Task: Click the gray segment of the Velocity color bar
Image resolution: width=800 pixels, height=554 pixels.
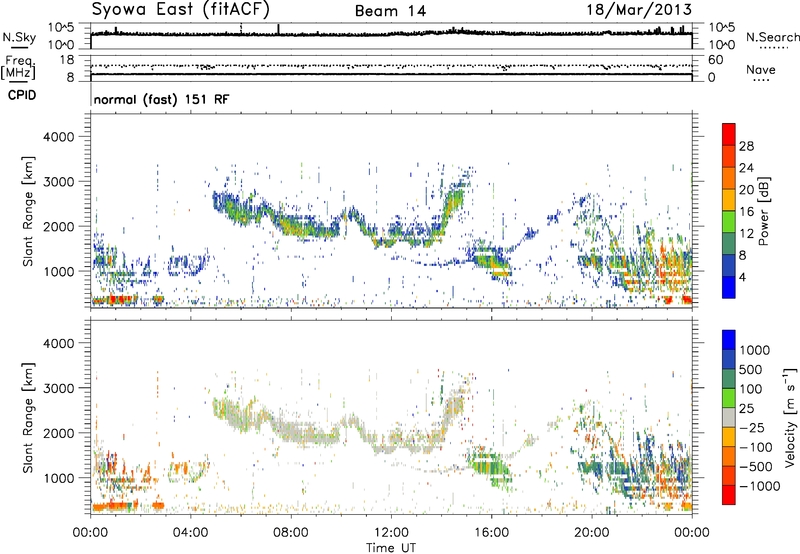Action: 729,417
